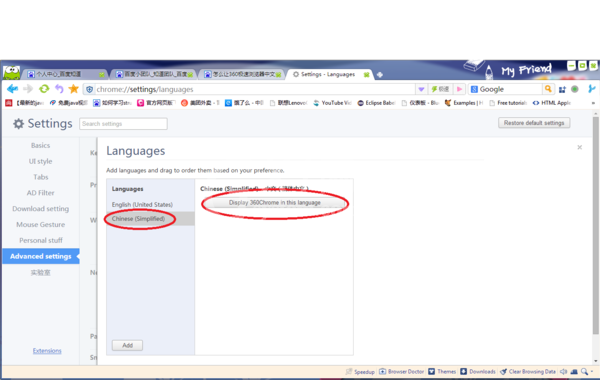Click the grey forward arrow
Image resolution: width=600 pixels, height=380 pixels.
[x=28, y=89]
